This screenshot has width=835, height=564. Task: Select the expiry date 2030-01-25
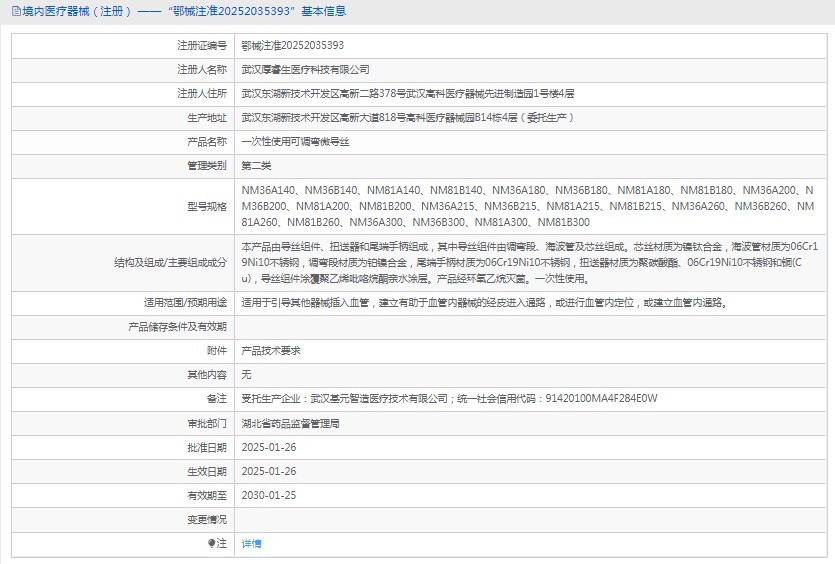269,495
